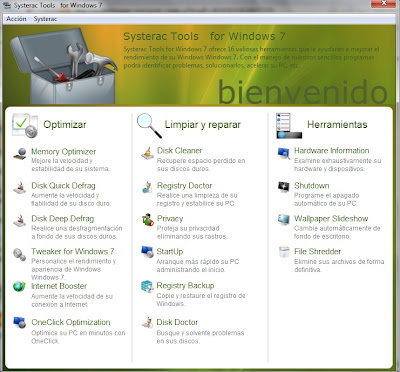Viewport: 400px width, 372px height.
Task: Click the Limpiar y reparar magnifier icon
Action: 149,125
